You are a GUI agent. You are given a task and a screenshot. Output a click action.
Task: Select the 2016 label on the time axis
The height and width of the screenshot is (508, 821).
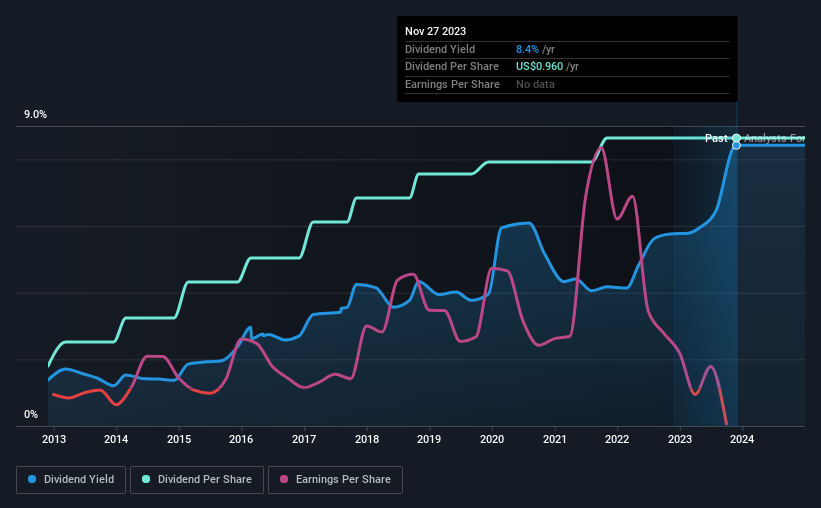coord(241,439)
